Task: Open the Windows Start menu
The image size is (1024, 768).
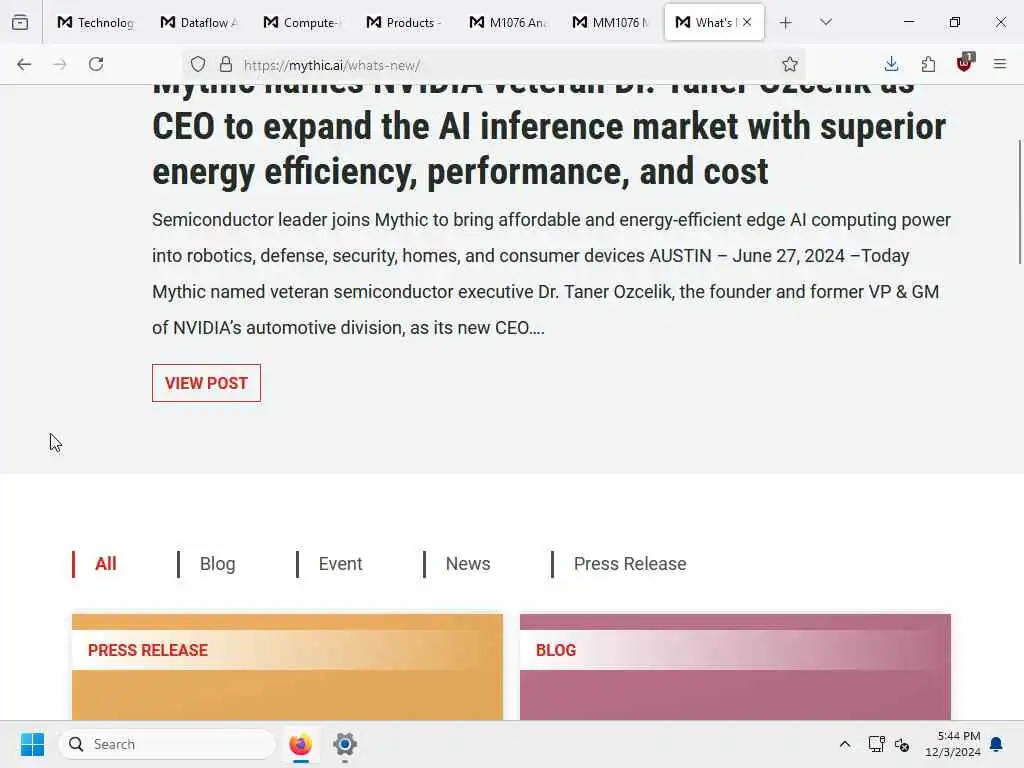Action: tap(32, 744)
